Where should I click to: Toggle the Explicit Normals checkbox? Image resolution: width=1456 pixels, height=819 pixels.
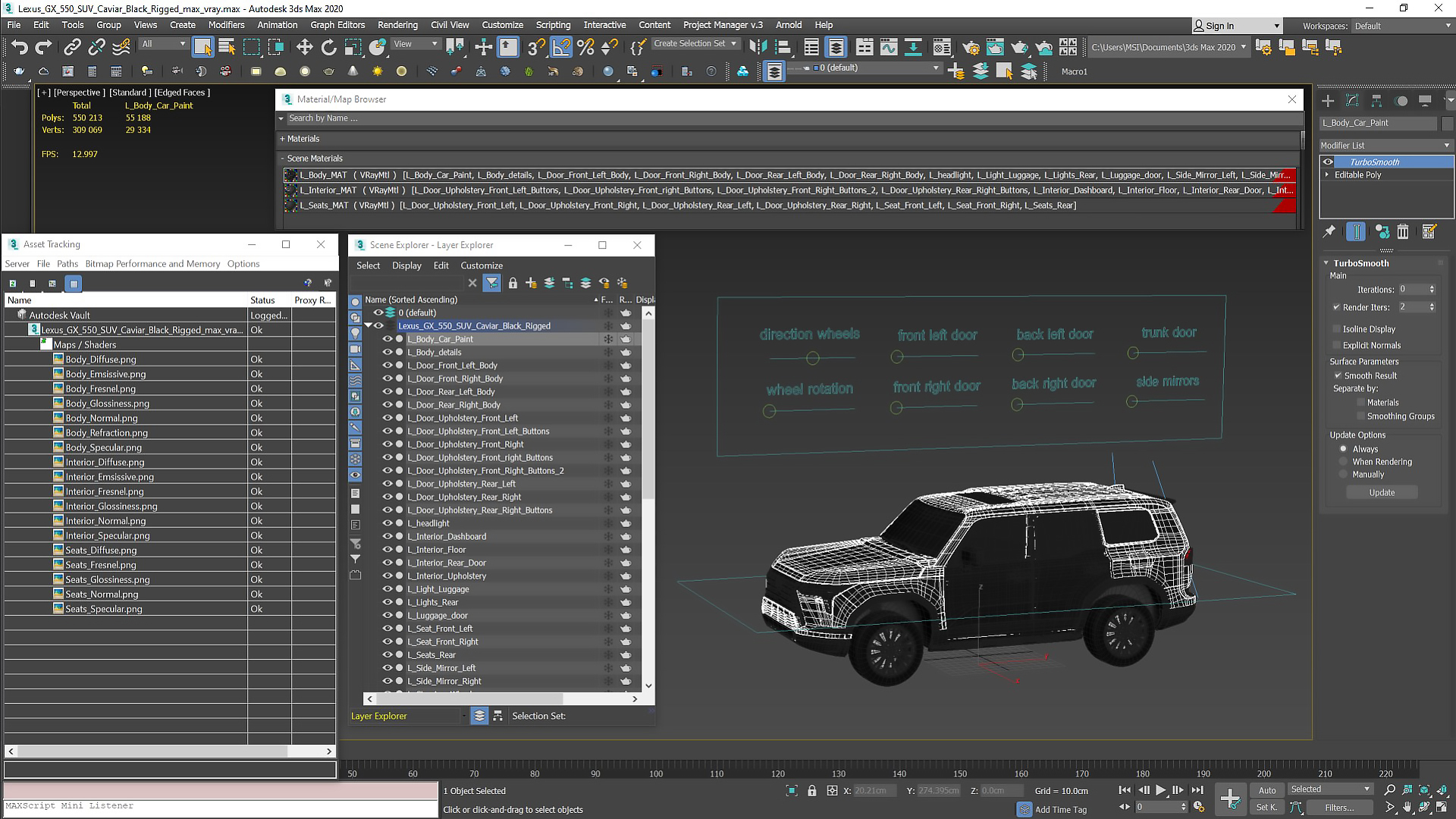tap(1337, 345)
